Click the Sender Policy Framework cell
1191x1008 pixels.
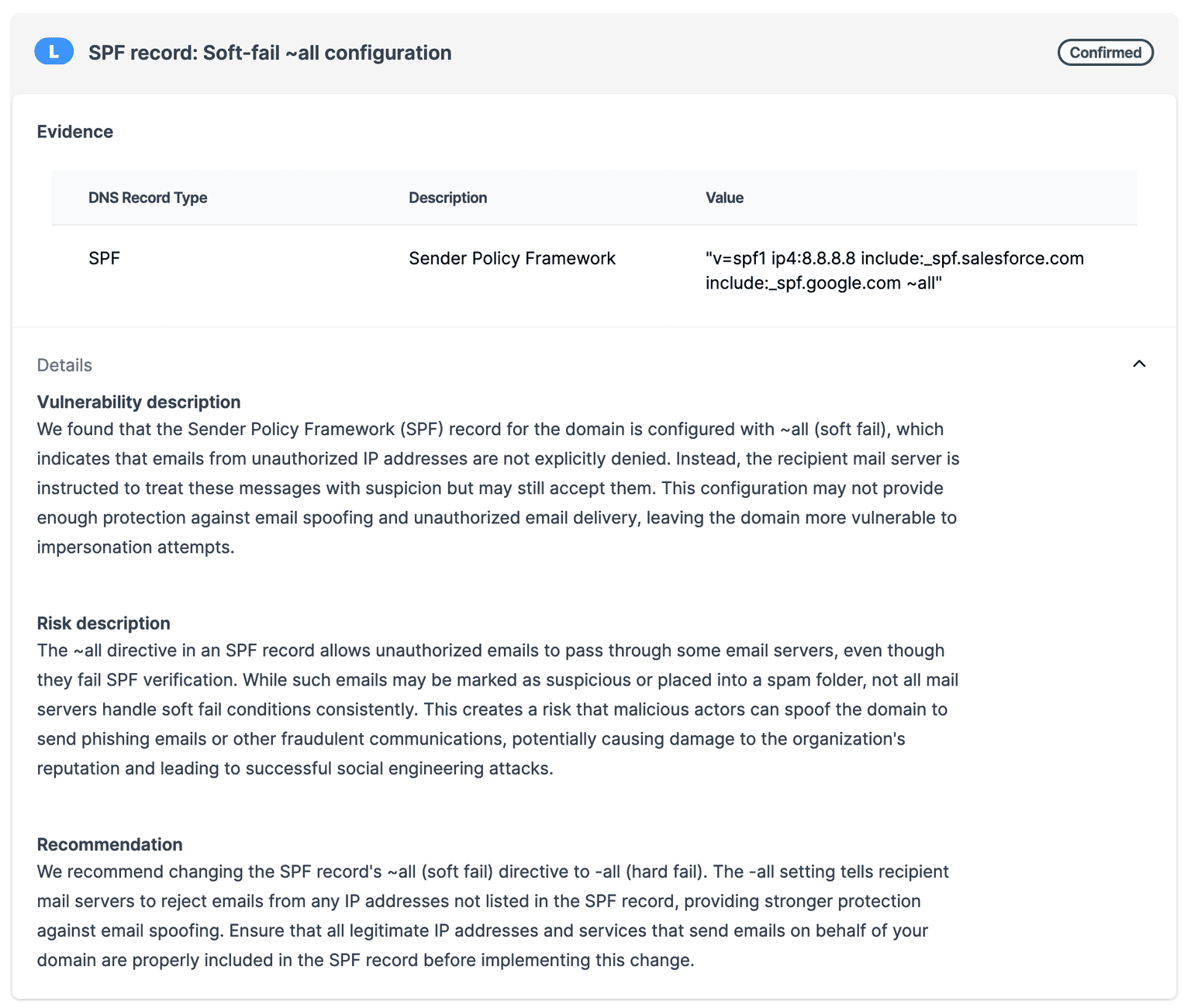[x=512, y=258]
